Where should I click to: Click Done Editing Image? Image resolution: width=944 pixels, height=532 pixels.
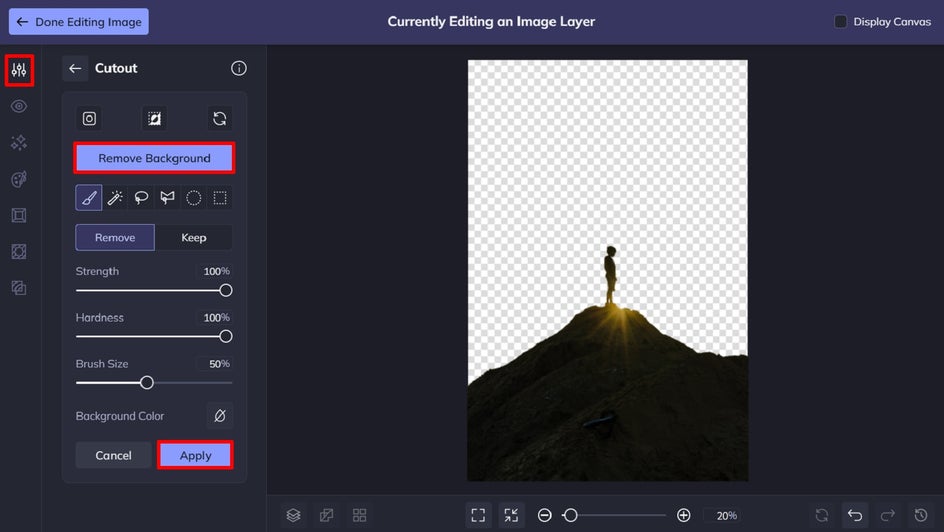[x=79, y=22]
